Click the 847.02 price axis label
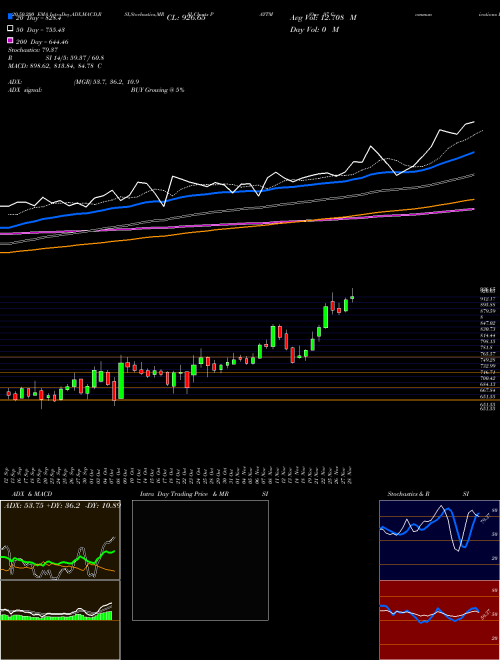Viewport: 500px width, 660px height. [487, 323]
